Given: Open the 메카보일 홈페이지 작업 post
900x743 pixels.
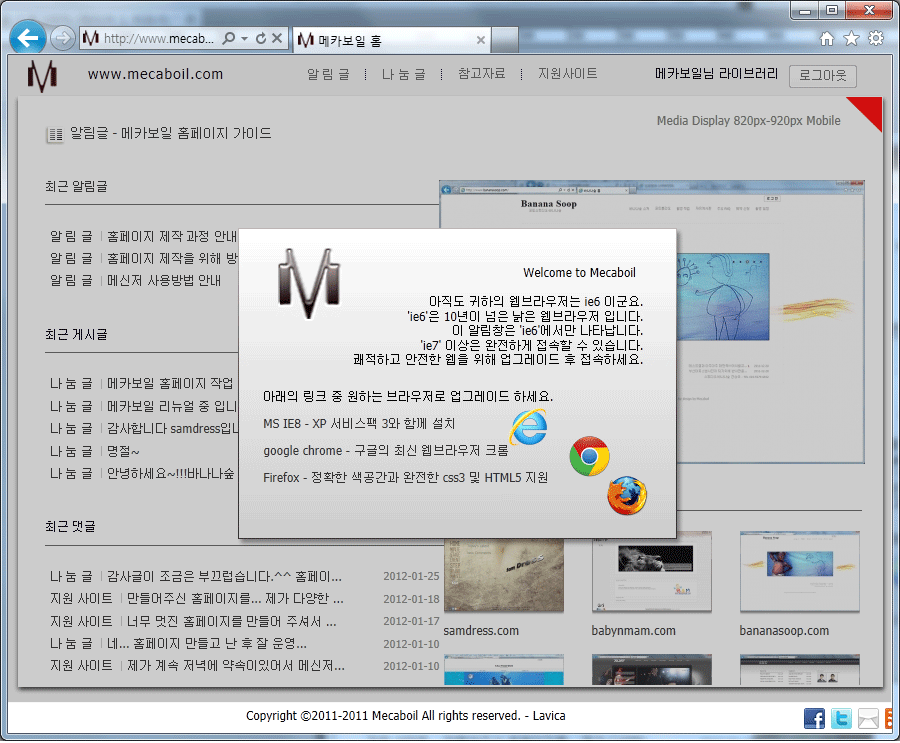Looking at the screenshot, I should (170, 384).
